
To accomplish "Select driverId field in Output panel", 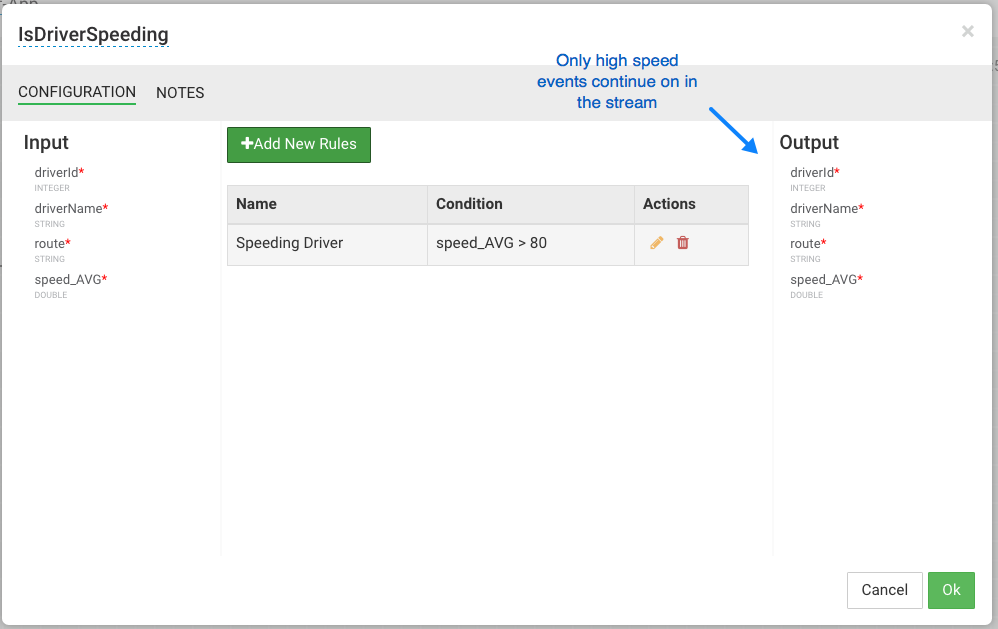I will pos(812,173).
